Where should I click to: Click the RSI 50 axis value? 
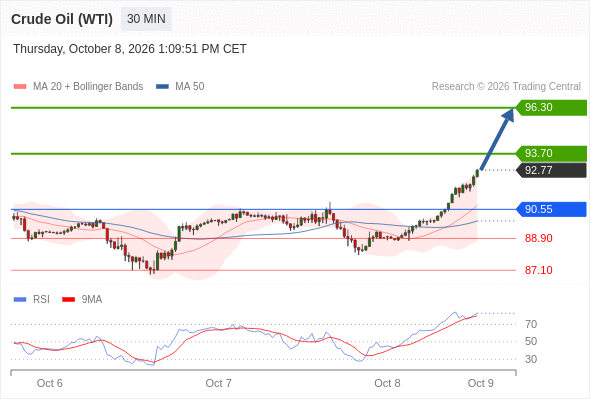pyautogui.click(x=531, y=341)
